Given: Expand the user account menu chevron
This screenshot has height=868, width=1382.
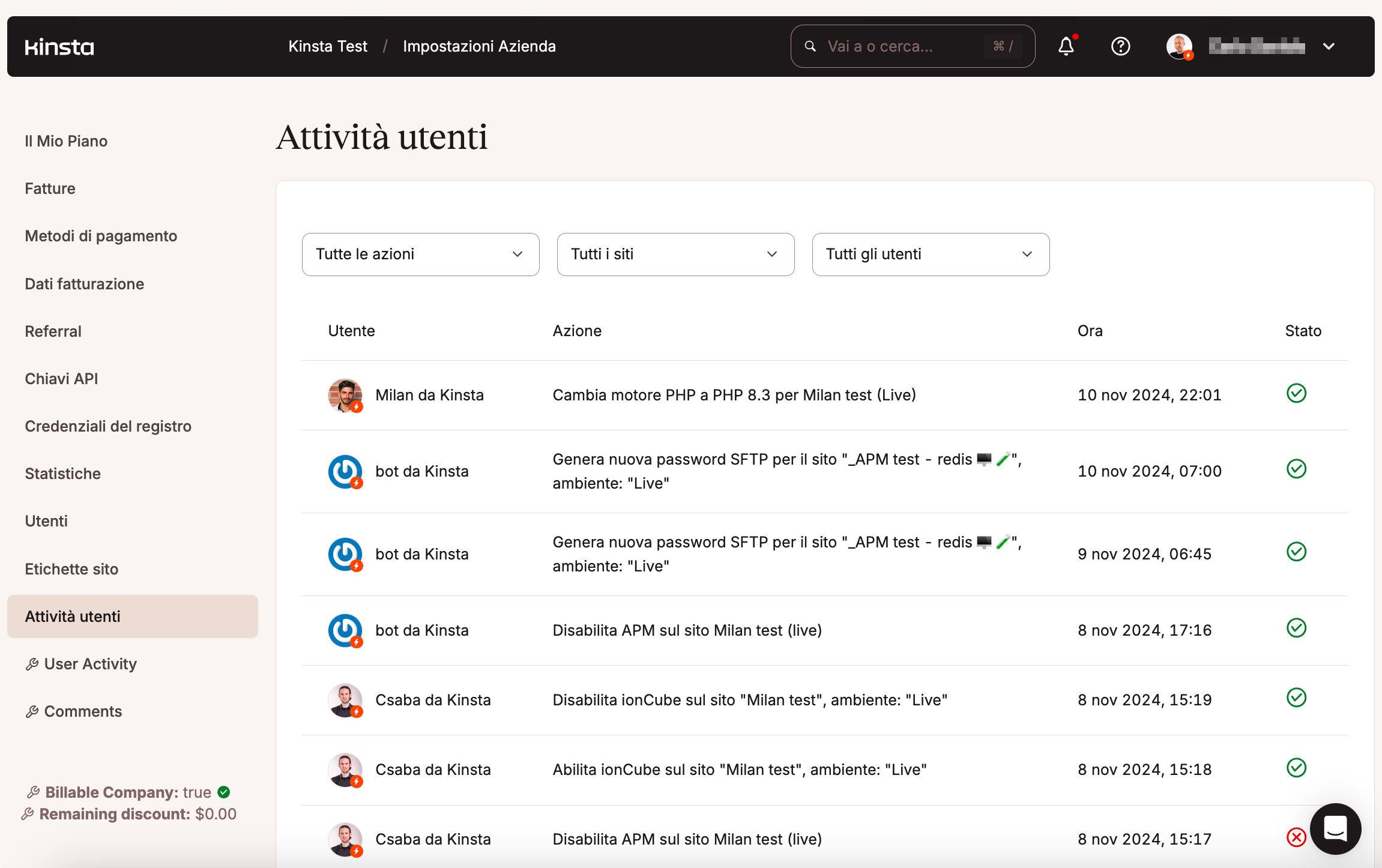Looking at the screenshot, I should 1329,46.
